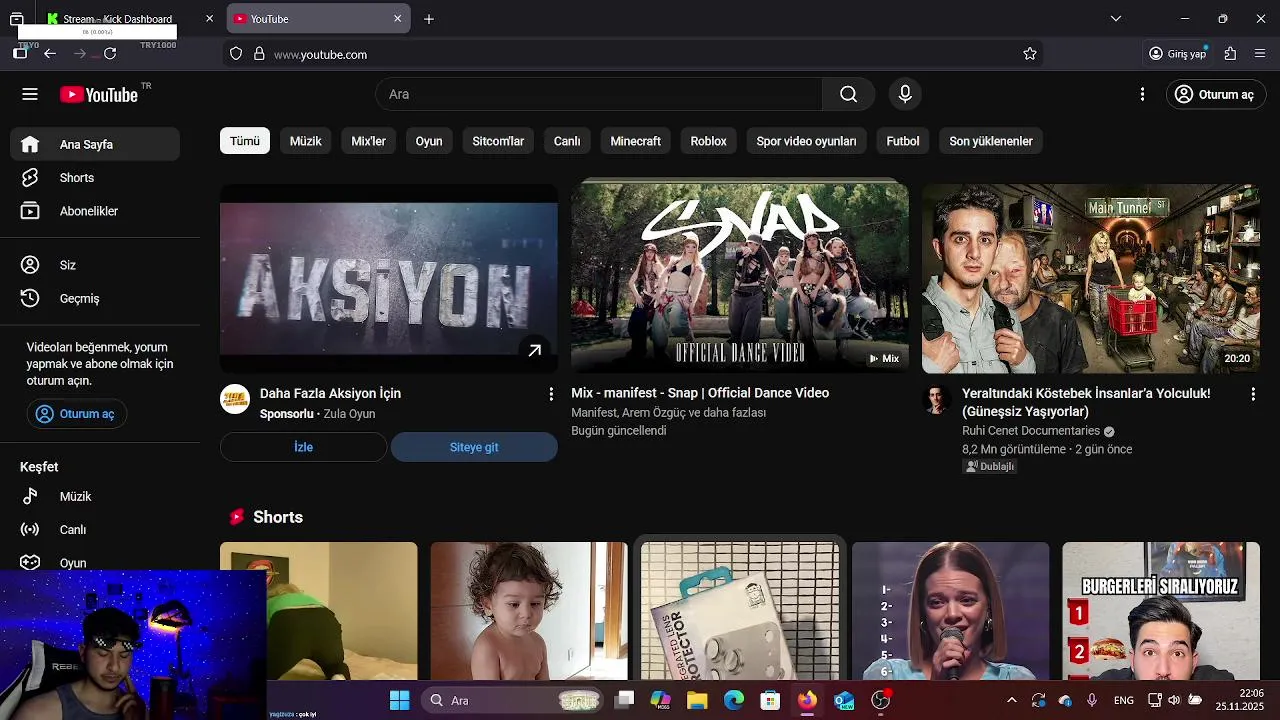Select the Roblox filter chip
Image resolution: width=1280 pixels, height=720 pixels.
tap(708, 141)
